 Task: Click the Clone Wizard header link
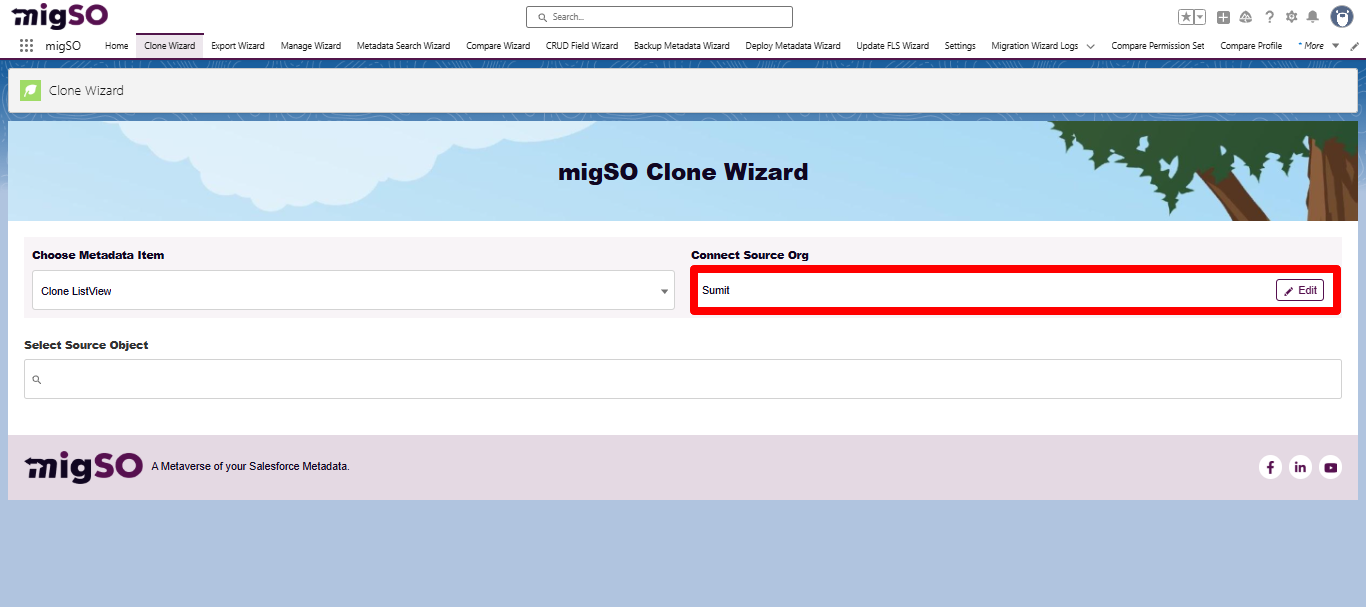coord(86,90)
